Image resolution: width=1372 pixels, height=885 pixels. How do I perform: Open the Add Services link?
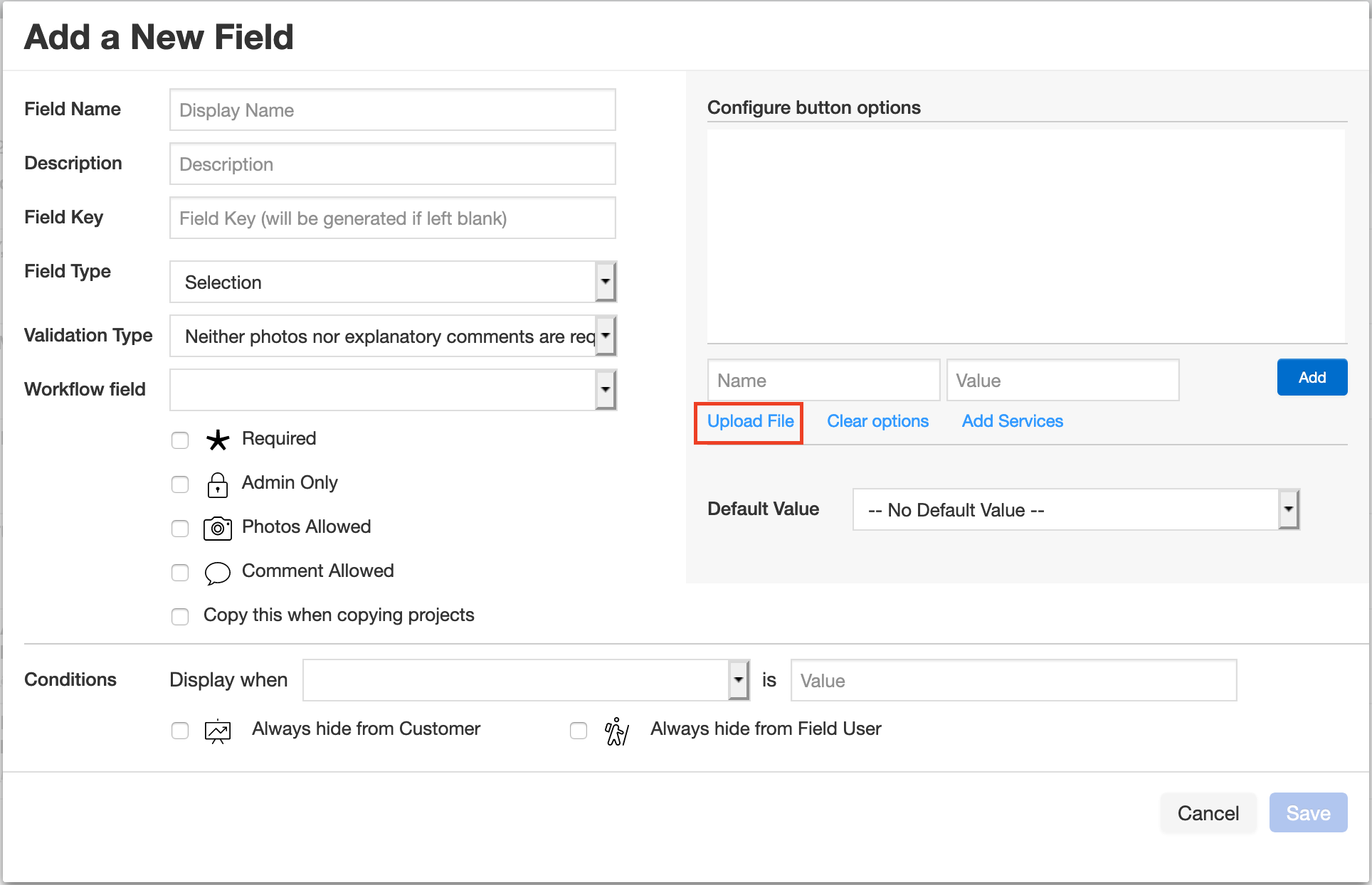pyautogui.click(x=1012, y=421)
